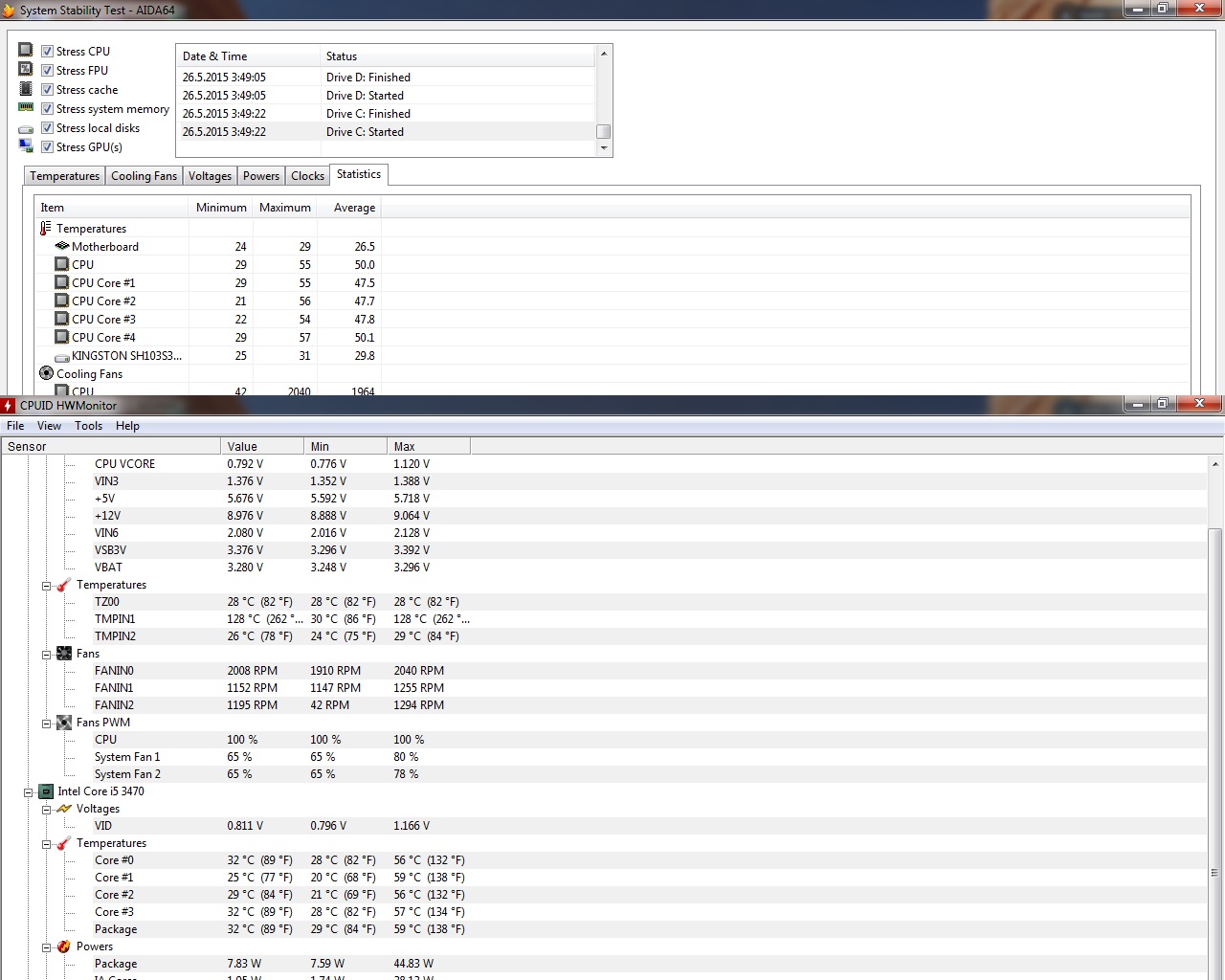The height and width of the screenshot is (980, 1225).
Task: Collapse the motherboard Temperatures node above Fans
Action: click(x=46, y=586)
